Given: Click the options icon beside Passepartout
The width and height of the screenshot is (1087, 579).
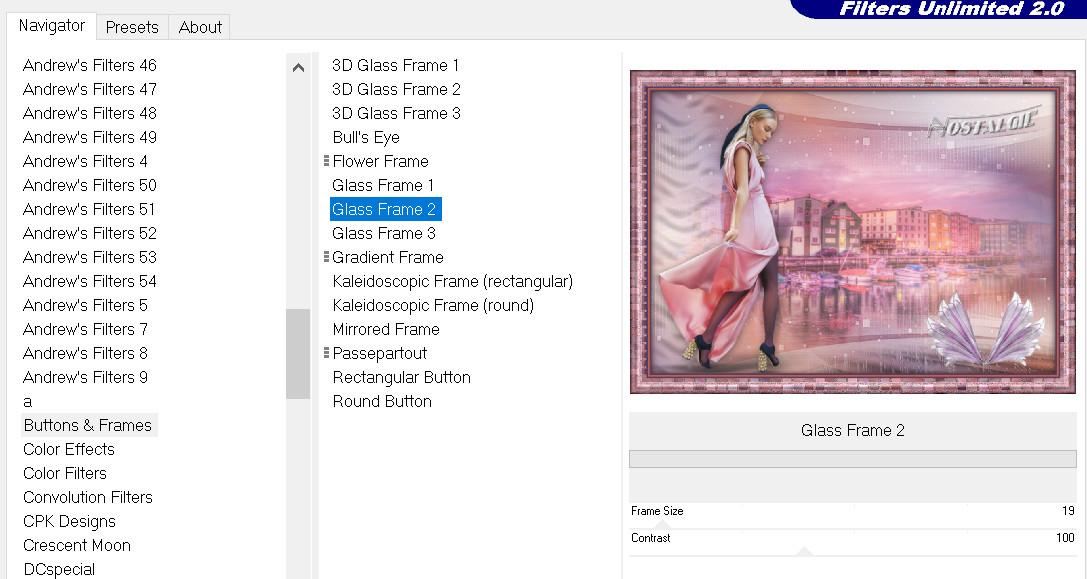Looking at the screenshot, I should 326,353.
